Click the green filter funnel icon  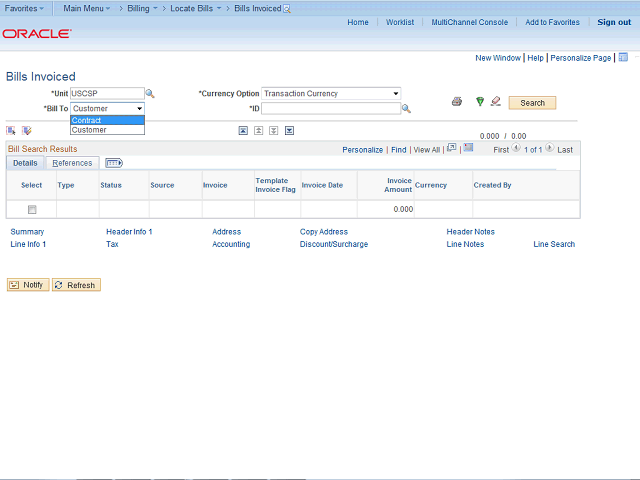pos(480,102)
